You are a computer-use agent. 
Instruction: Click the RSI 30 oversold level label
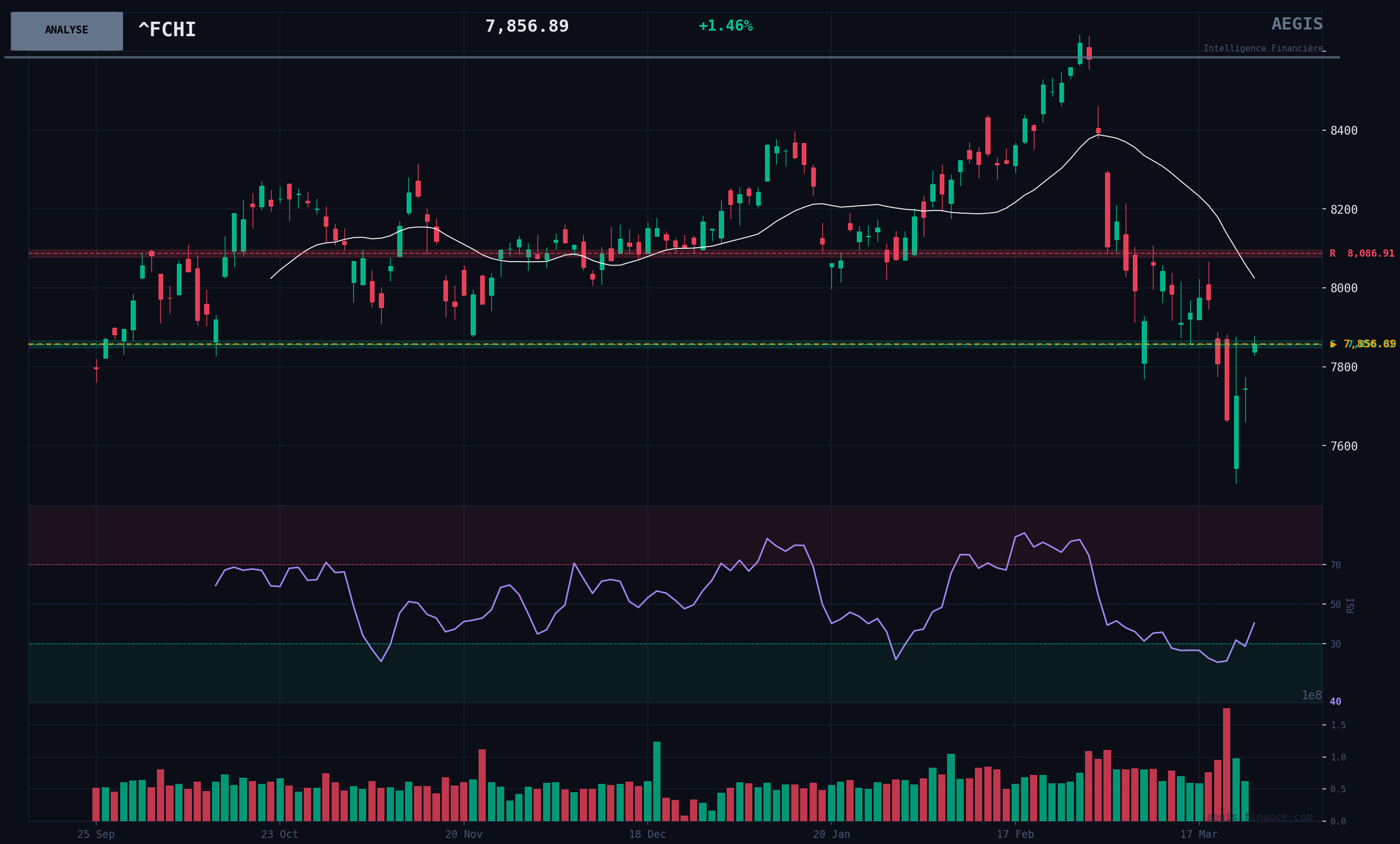1335,644
